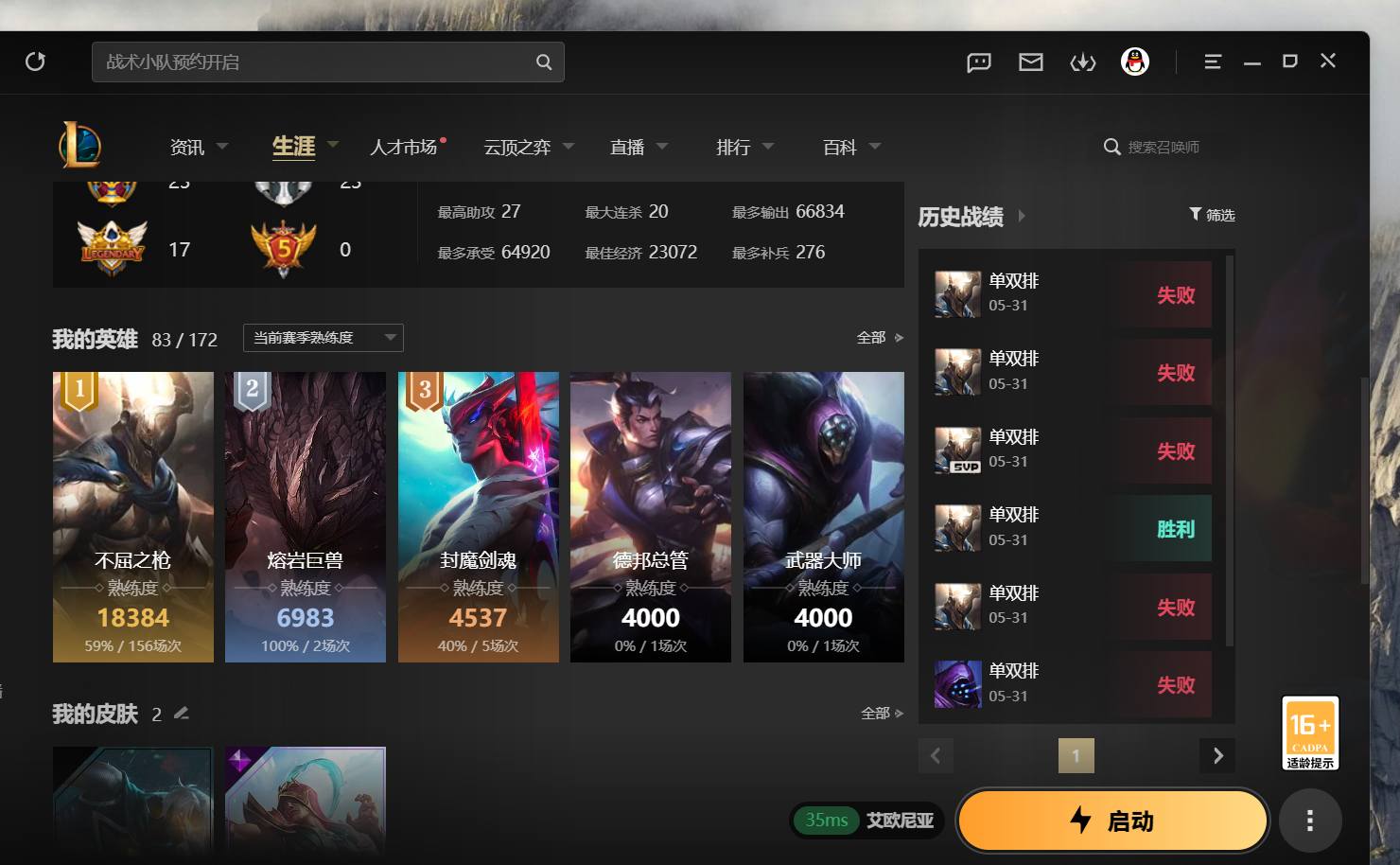
Task: Click the edit pencil next to 我的皮肤
Action: click(x=182, y=714)
